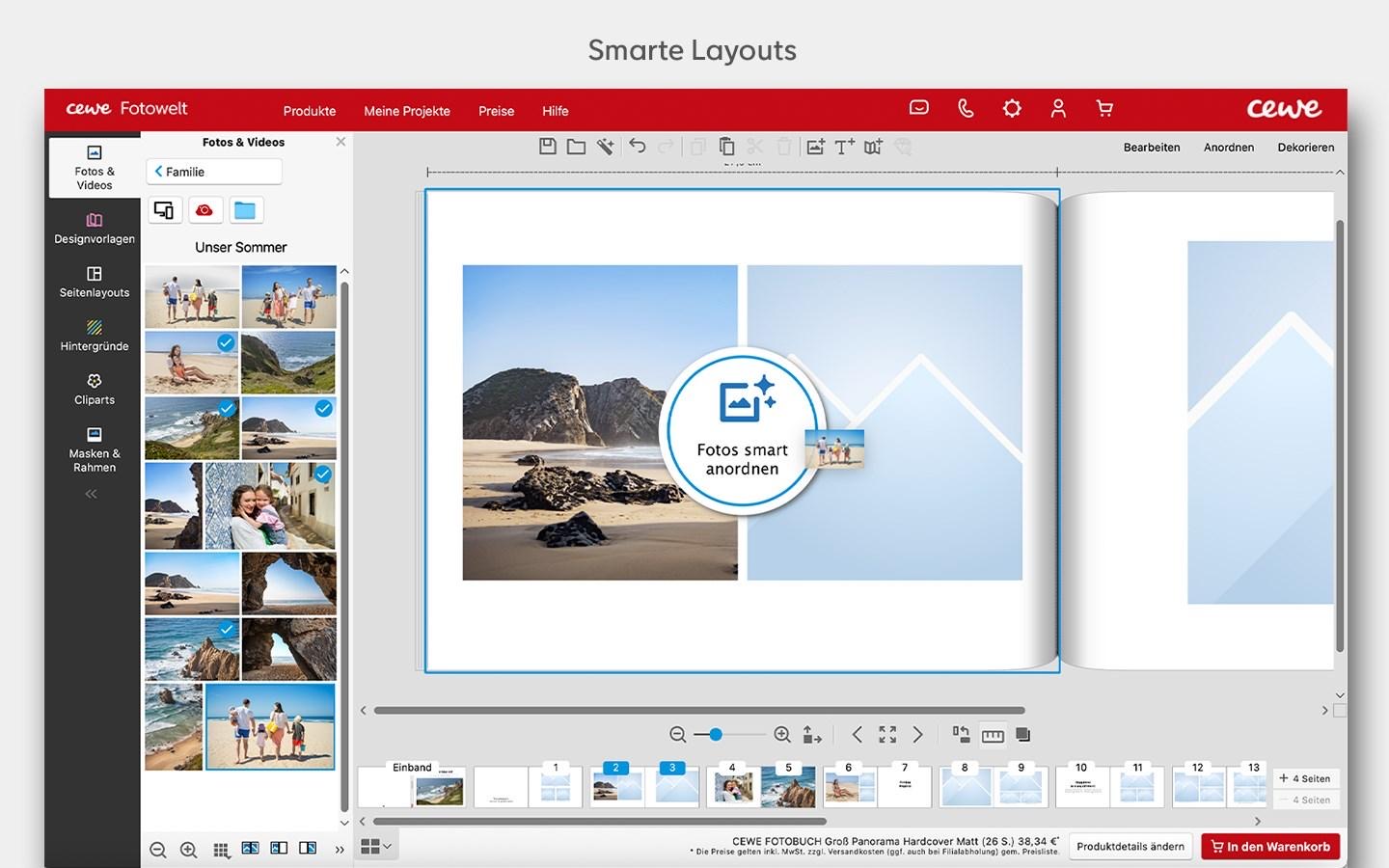The image size is (1389, 868).
Task: Uncheck the mother and child street photo
Action: (x=323, y=474)
